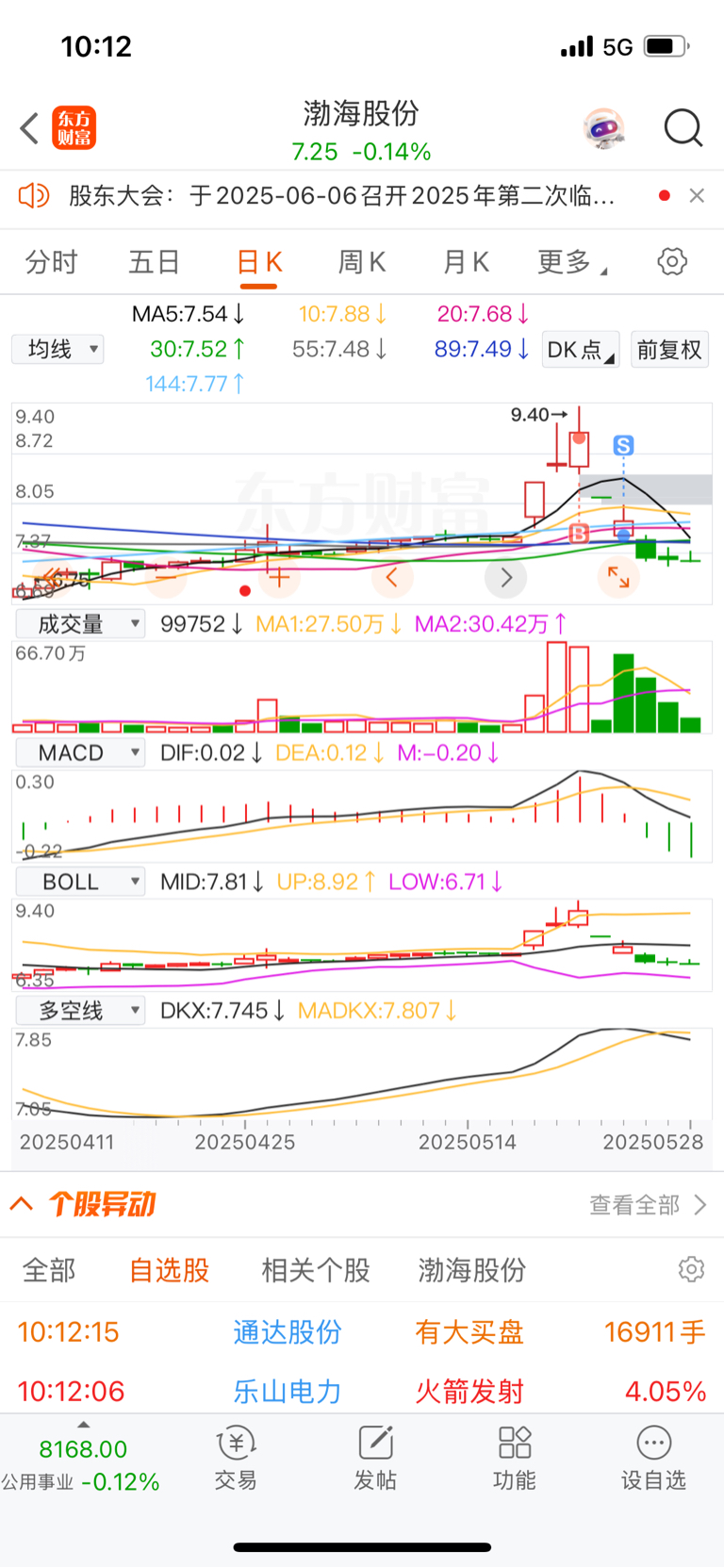This screenshot has width=724, height=1568.
Task: Move chart right with the right chevron
Action: [x=505, y=577]
